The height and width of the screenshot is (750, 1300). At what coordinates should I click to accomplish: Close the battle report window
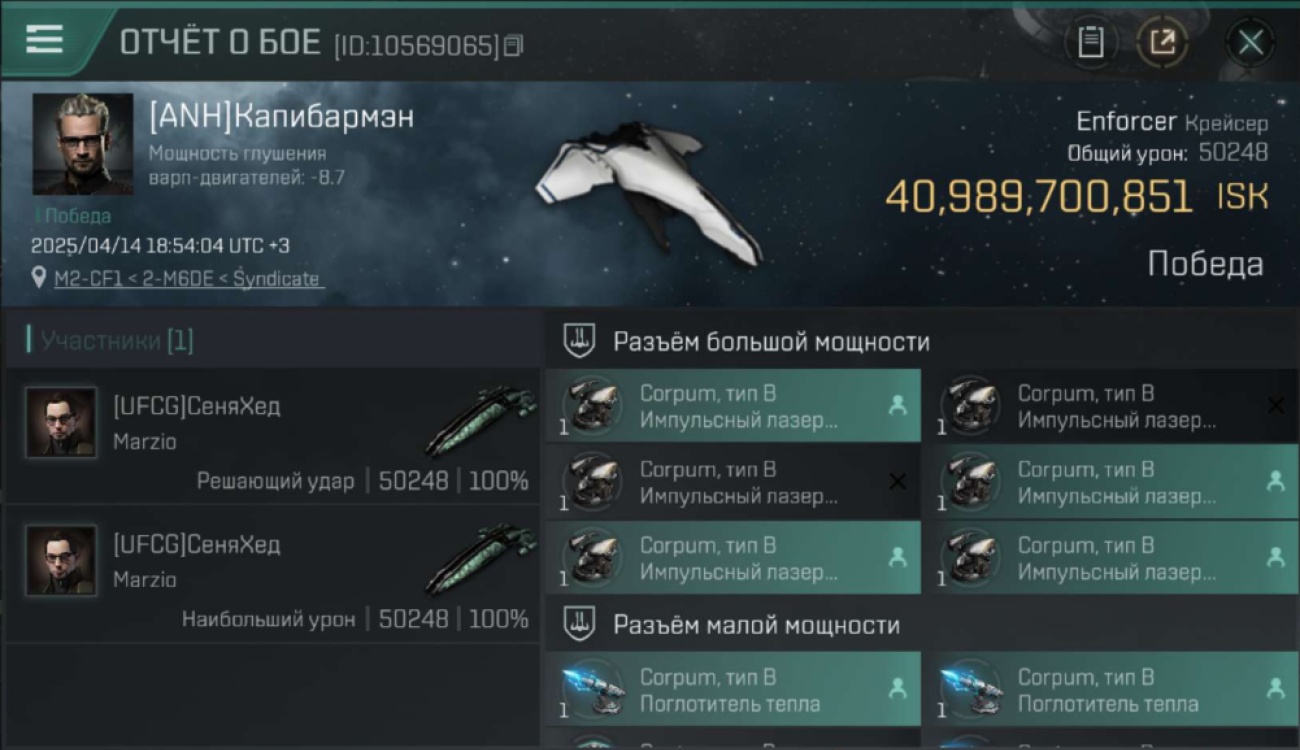pos(1250,42)
